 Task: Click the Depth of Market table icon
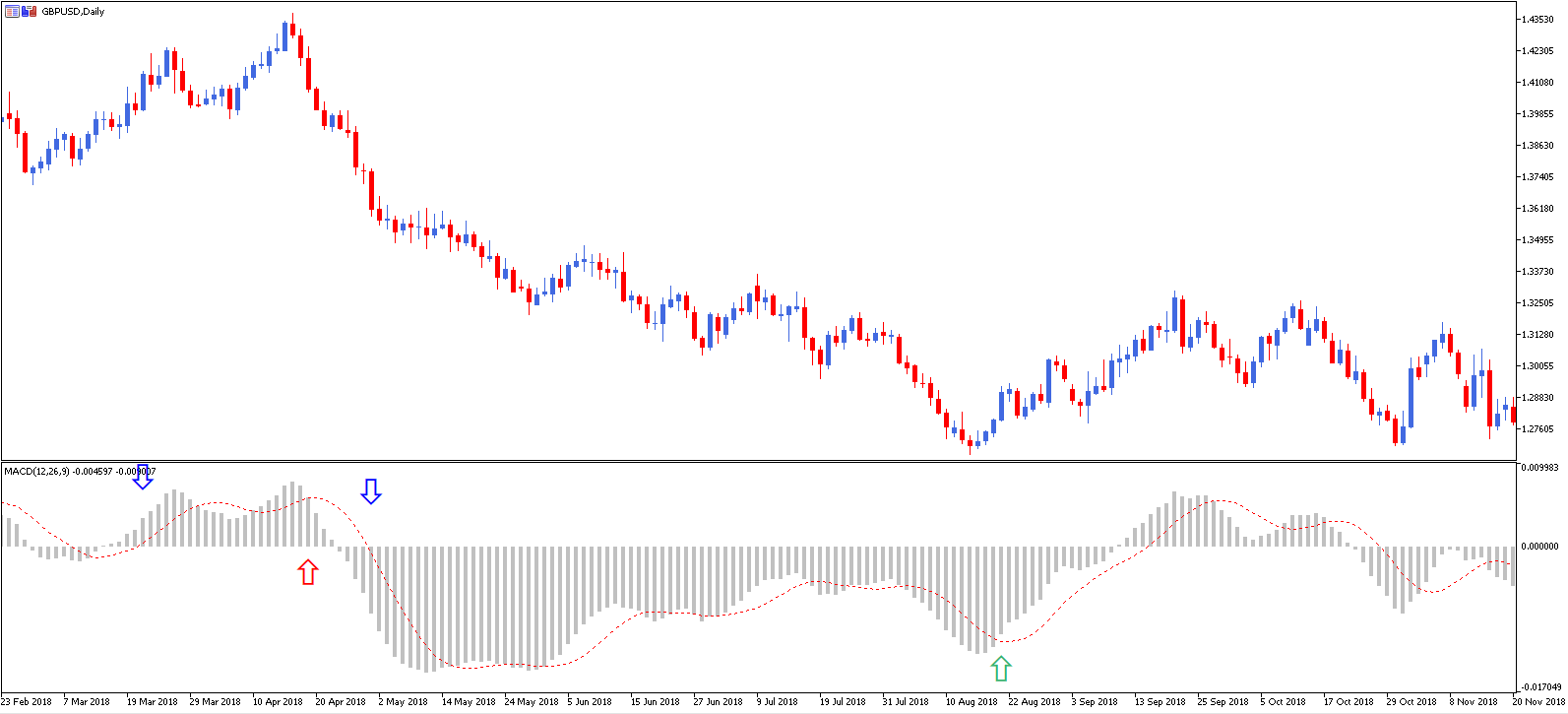[12, 12]
